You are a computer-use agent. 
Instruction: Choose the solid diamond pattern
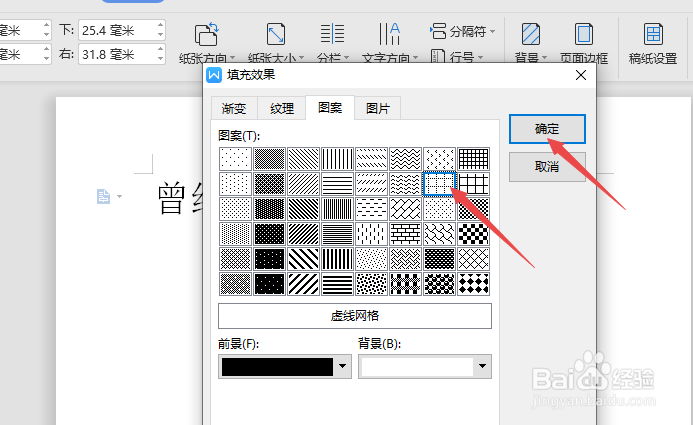(473, 284)
